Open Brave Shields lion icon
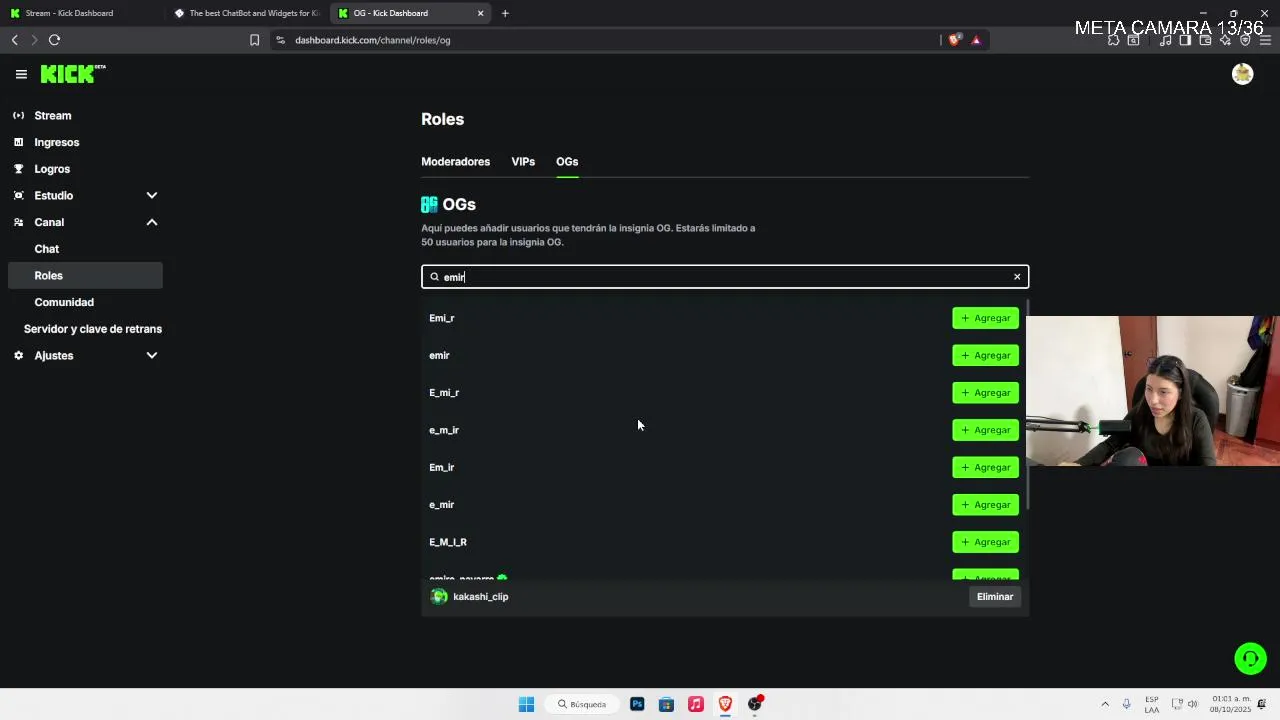Screen dimensions: 1280x720 pyautogui.click(x=955, y=40)
